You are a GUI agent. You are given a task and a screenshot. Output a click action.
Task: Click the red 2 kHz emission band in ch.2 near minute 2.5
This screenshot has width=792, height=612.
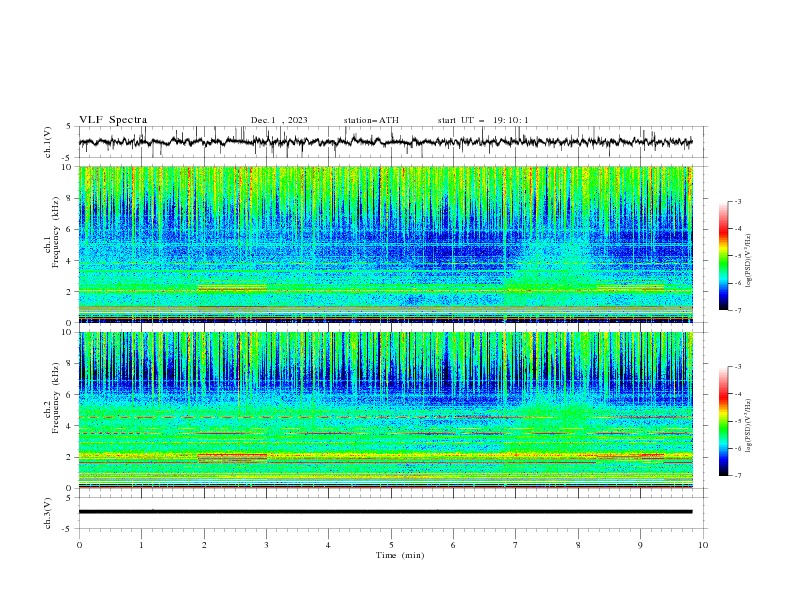click(232, 456)
